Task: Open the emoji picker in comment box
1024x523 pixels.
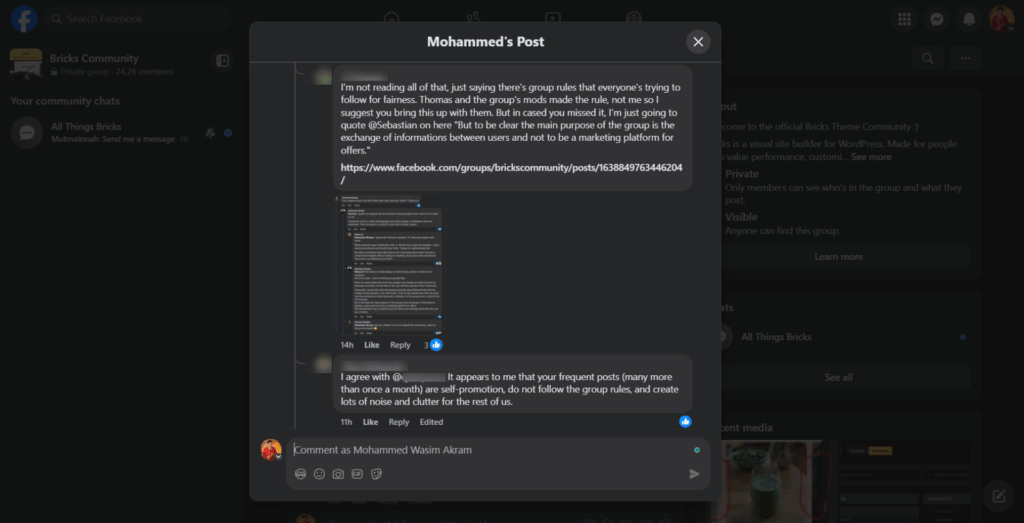Action: 319,474
